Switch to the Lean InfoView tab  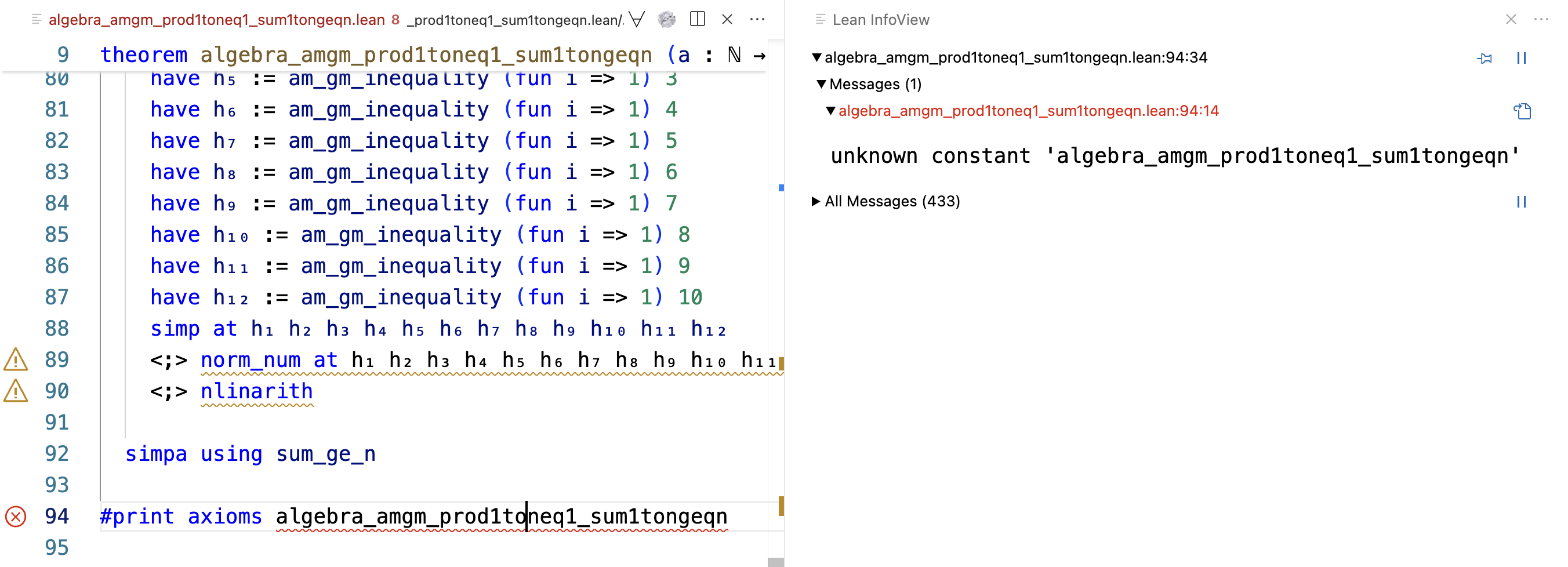tap(880, 20)
